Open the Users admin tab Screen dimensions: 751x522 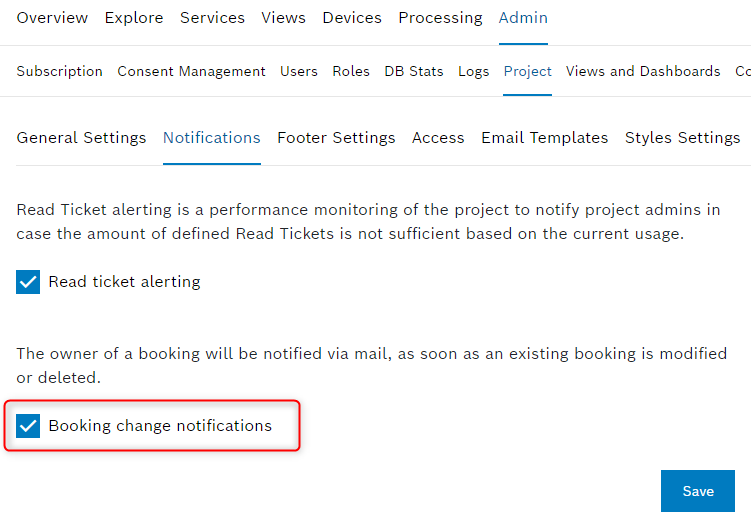pyautogui.click(x=299, y=71)
